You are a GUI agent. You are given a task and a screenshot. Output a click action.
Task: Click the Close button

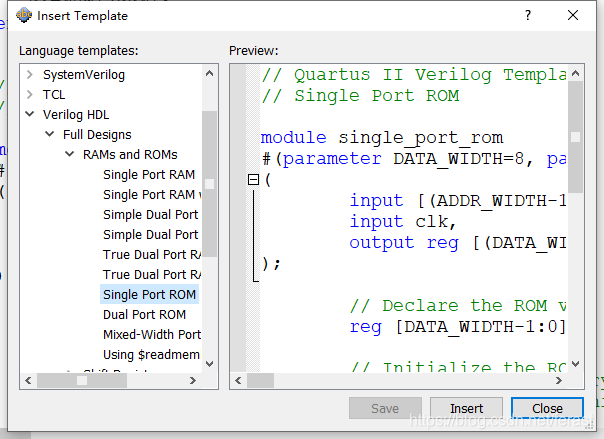click(547, 408)
